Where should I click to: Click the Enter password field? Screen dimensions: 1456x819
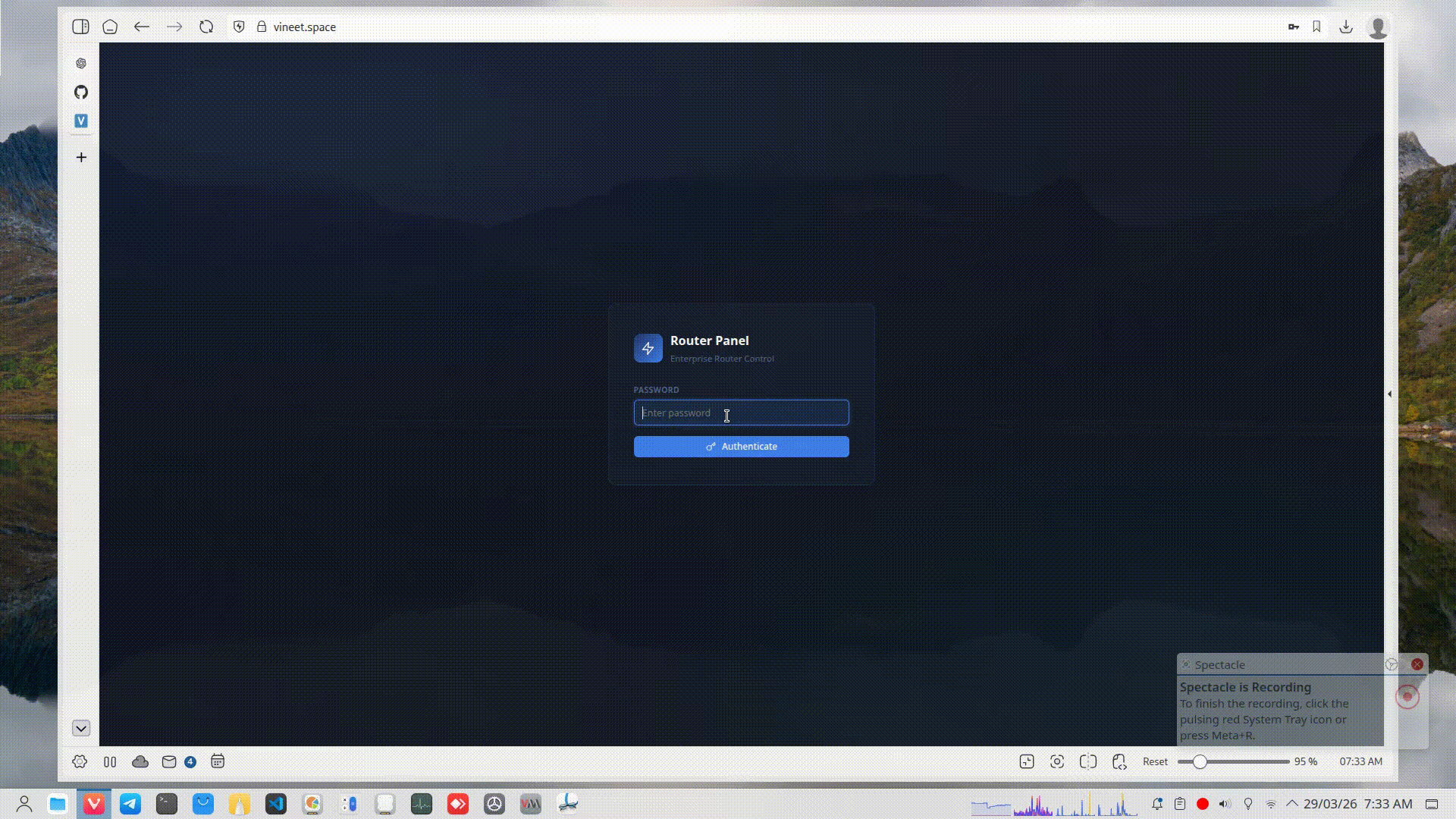point(740,413)
